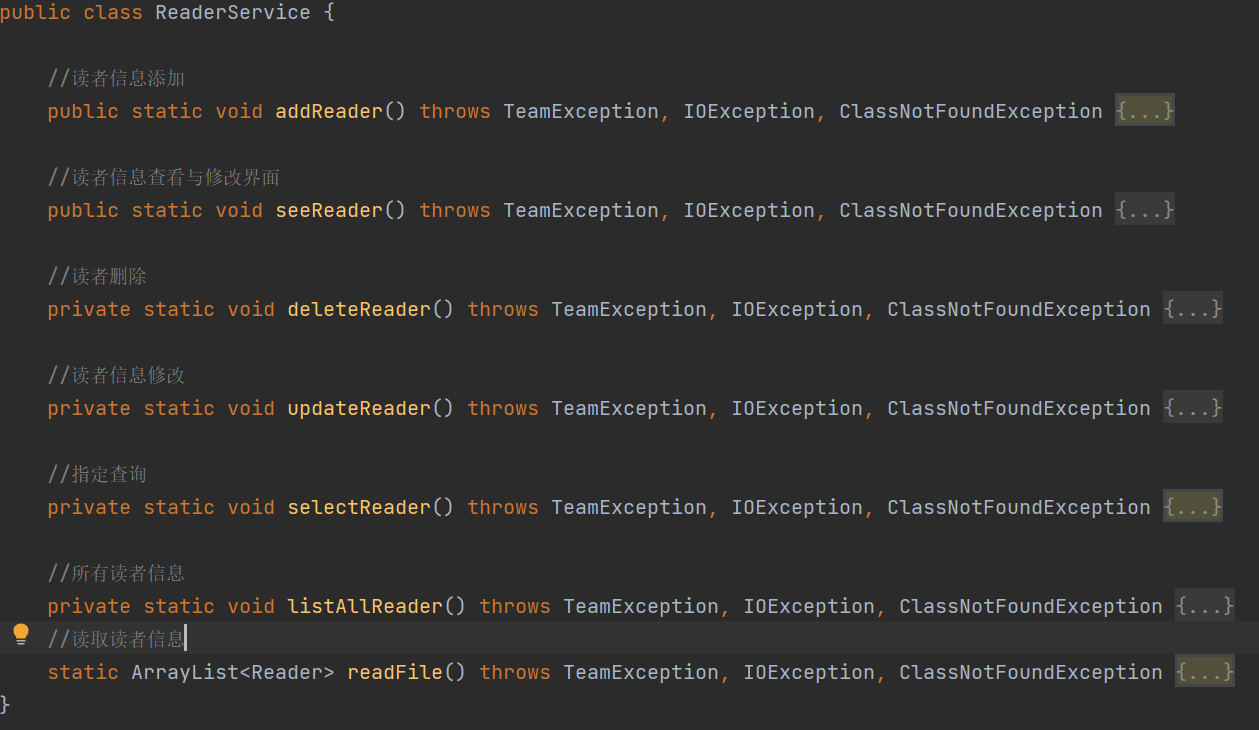Unfold the listAllReader method body
This screenshot has height=730, width=1259.
(x=1205, y=606)
